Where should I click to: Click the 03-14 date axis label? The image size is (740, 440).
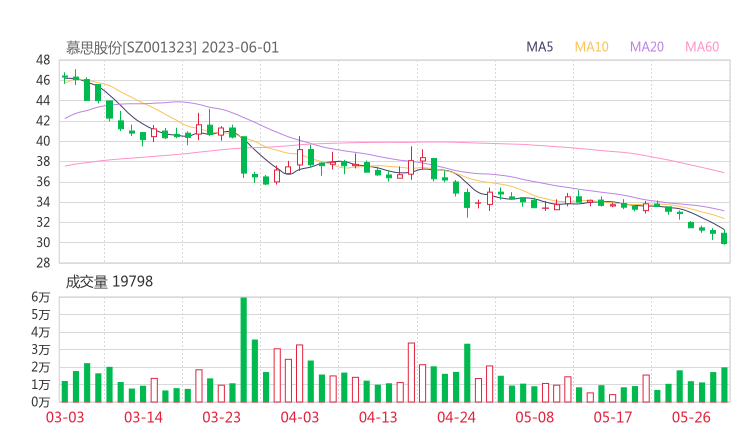tap(143, 417)
